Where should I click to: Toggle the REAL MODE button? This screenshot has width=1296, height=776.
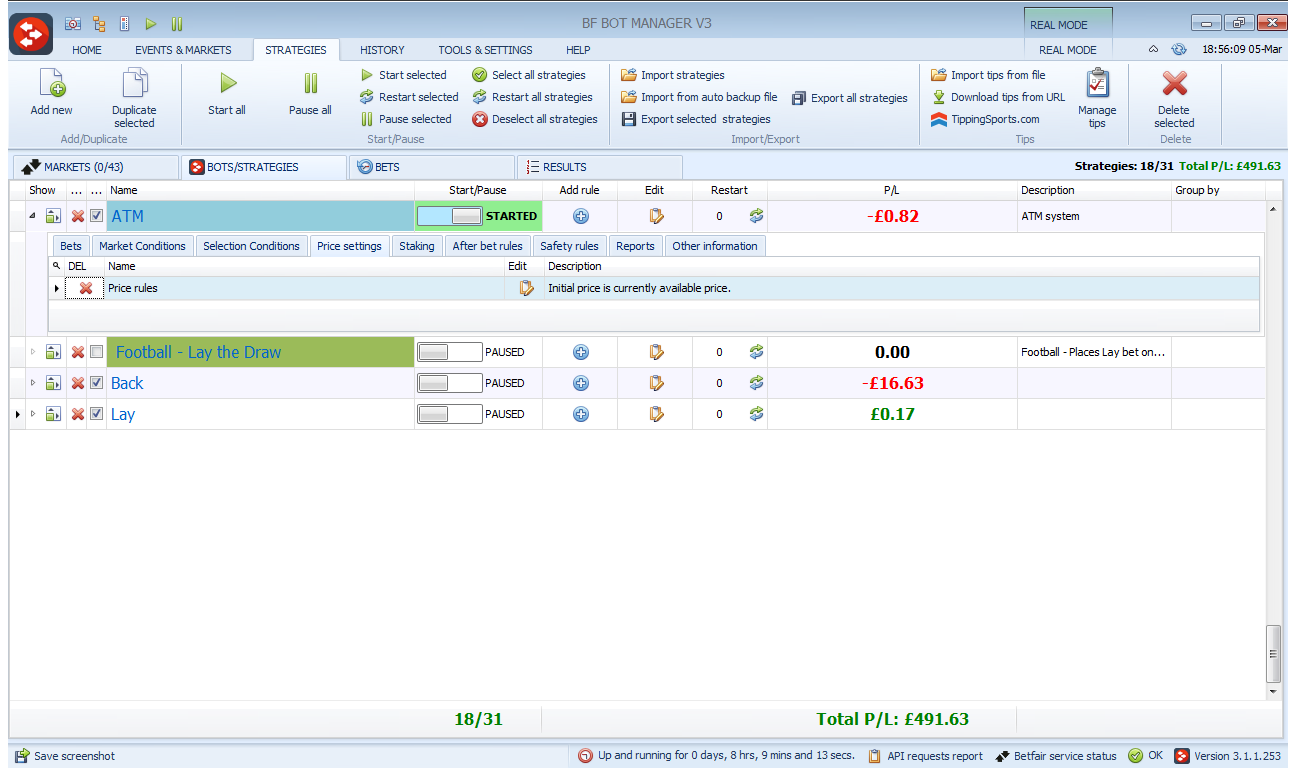(x=1068, y=26)
